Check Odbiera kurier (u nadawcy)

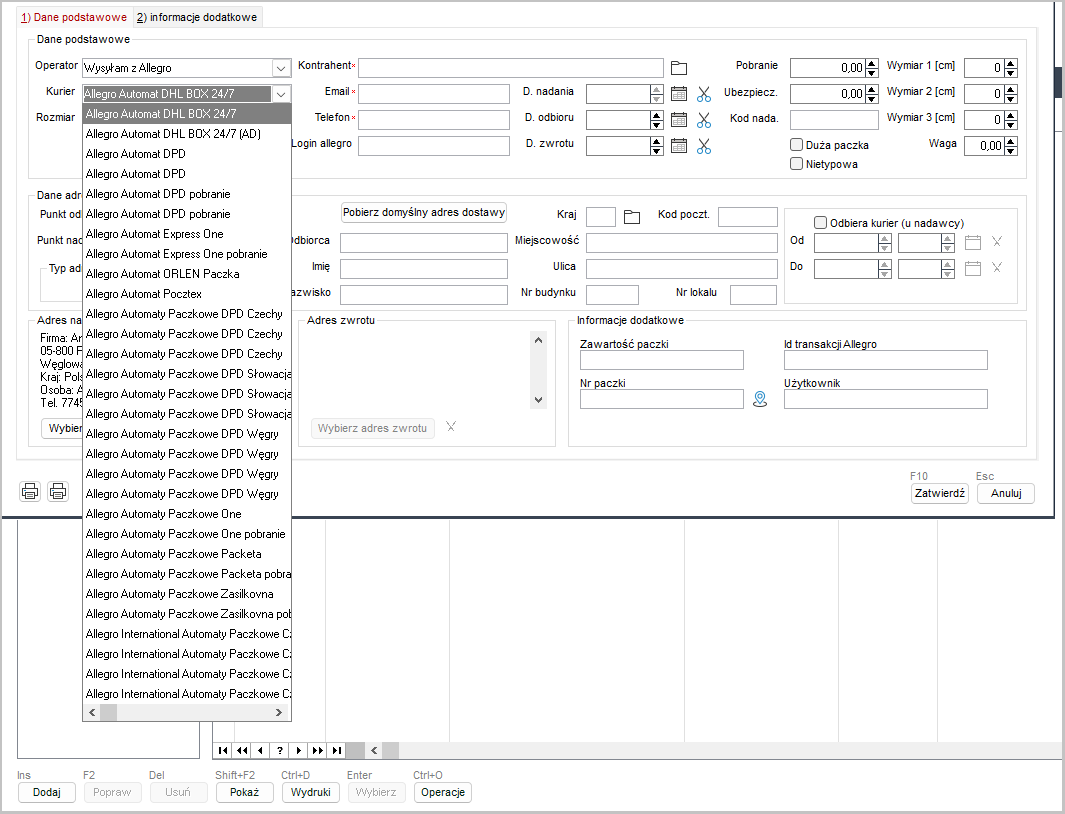[x=820, y=222]
